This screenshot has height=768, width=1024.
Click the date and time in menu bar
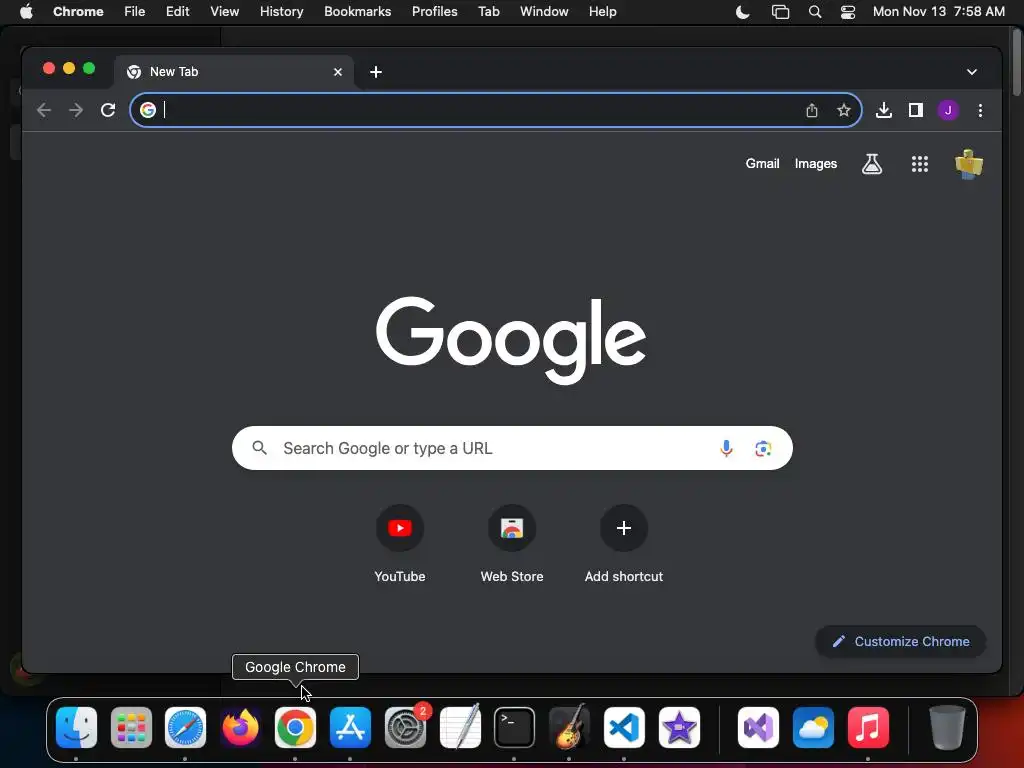pyautogui.click(x=938, y=12)
